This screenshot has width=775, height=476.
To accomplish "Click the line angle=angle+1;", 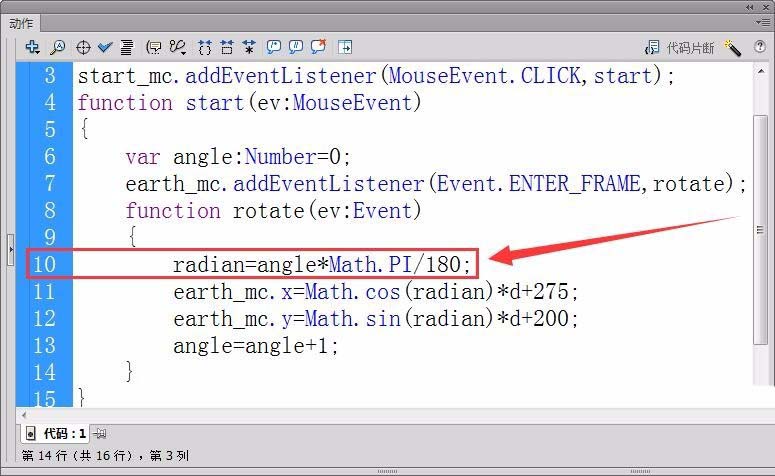I will coord(256,346).
